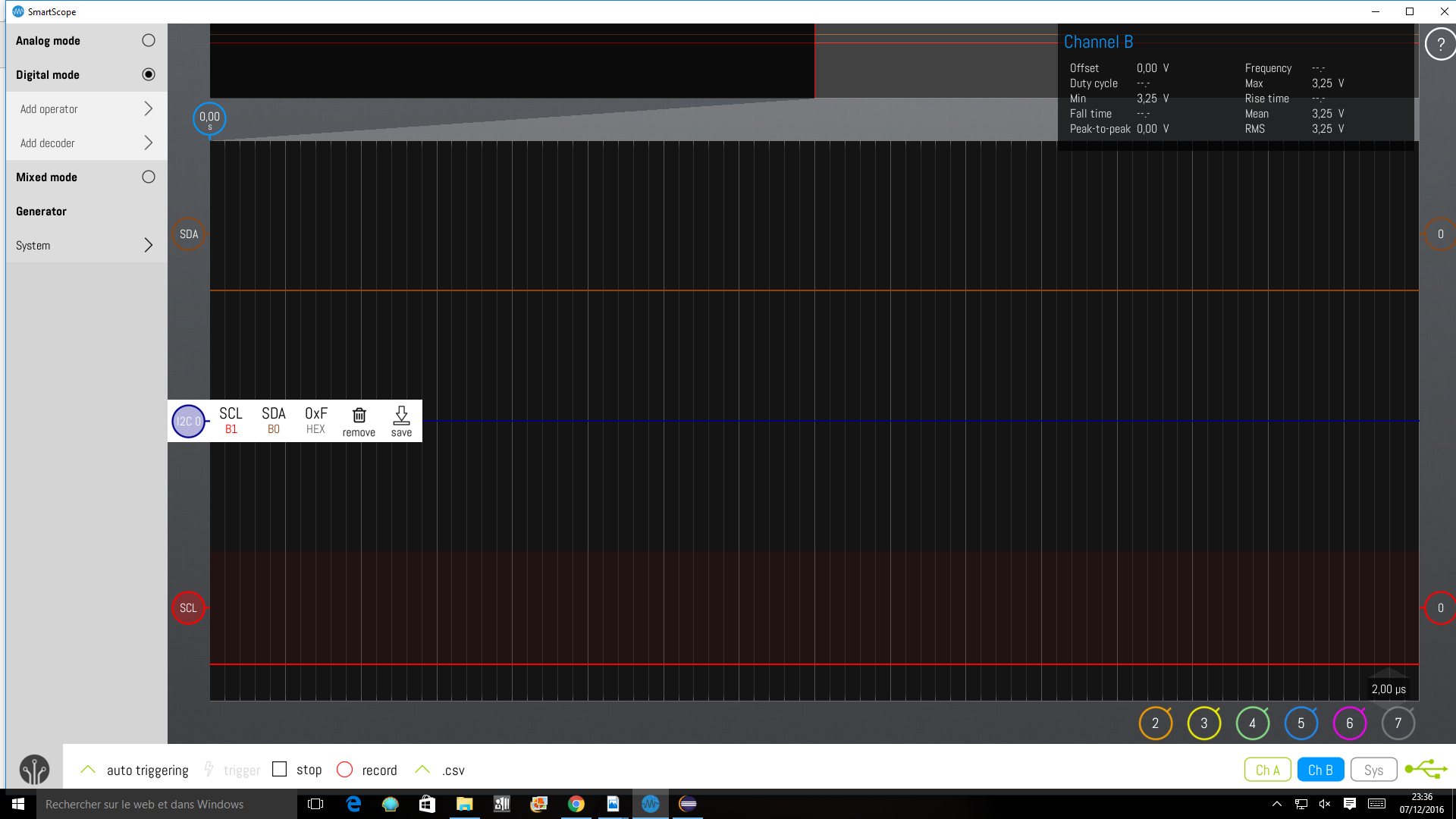Click the right-side SDA value indicator 0
This screenshot has height=819, width=1456.
click(x=1440, y=234)
